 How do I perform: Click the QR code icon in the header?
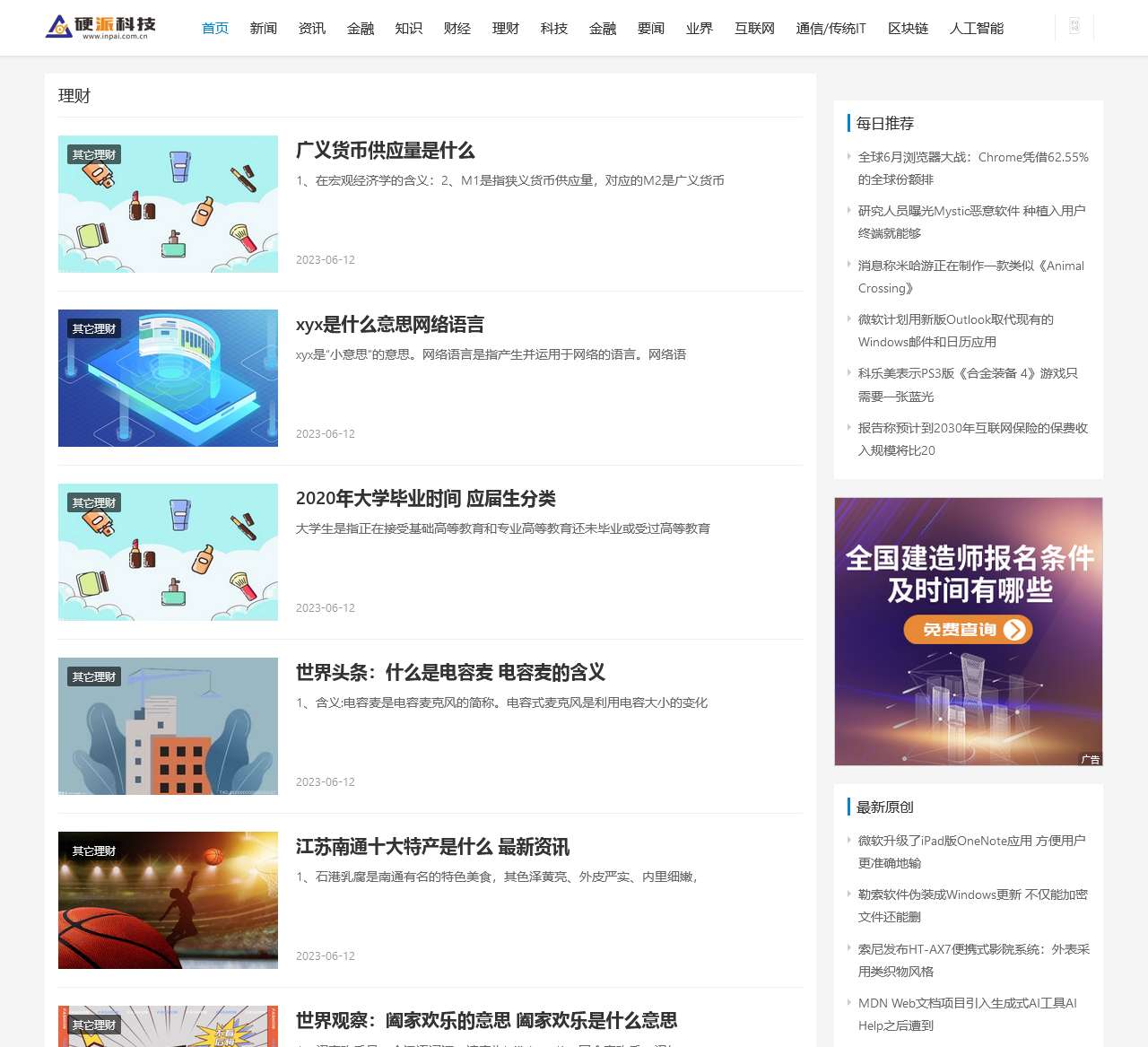(x=1074, y=27)
